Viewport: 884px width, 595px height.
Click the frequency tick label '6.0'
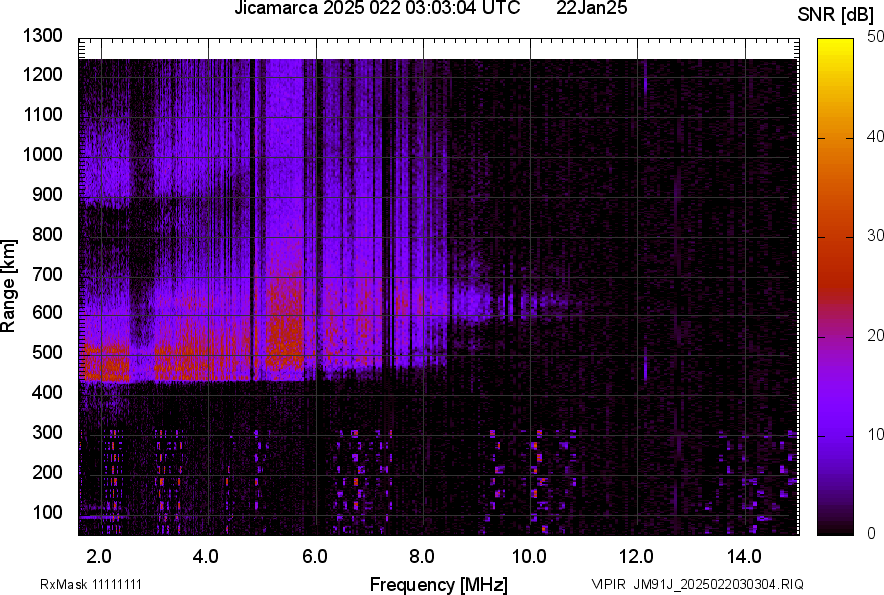click(x=314, y=557)
